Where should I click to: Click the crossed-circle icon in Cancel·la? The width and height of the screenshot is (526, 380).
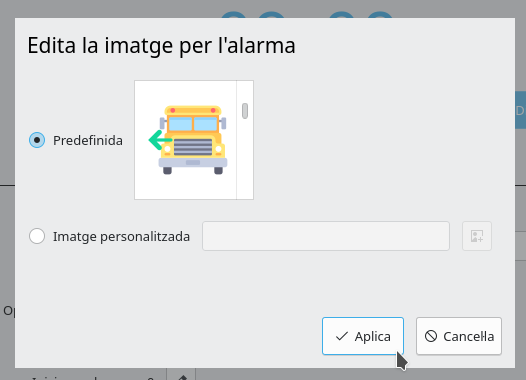click(431, 336)
